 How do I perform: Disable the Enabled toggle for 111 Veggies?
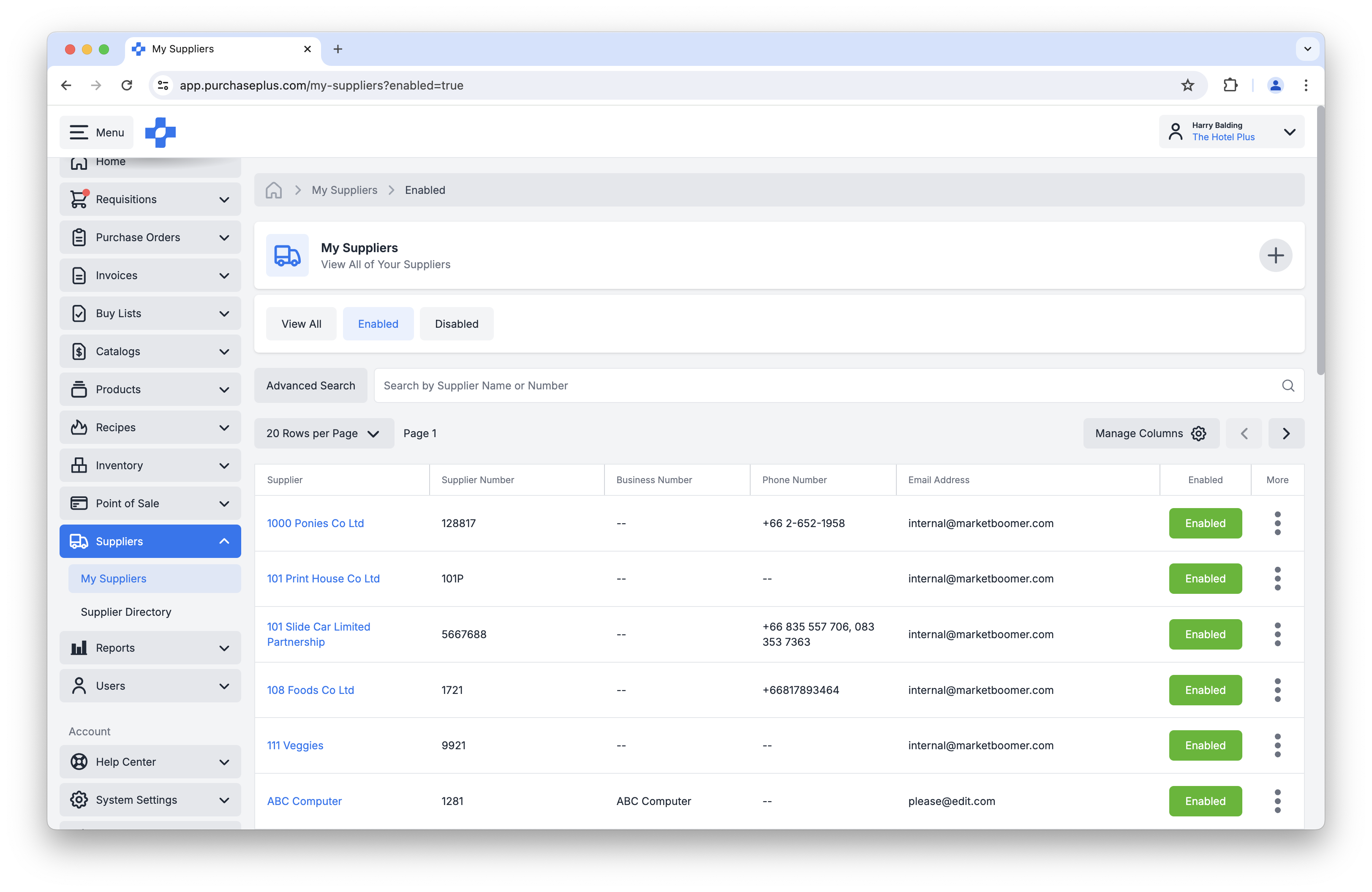[1205, 745]
